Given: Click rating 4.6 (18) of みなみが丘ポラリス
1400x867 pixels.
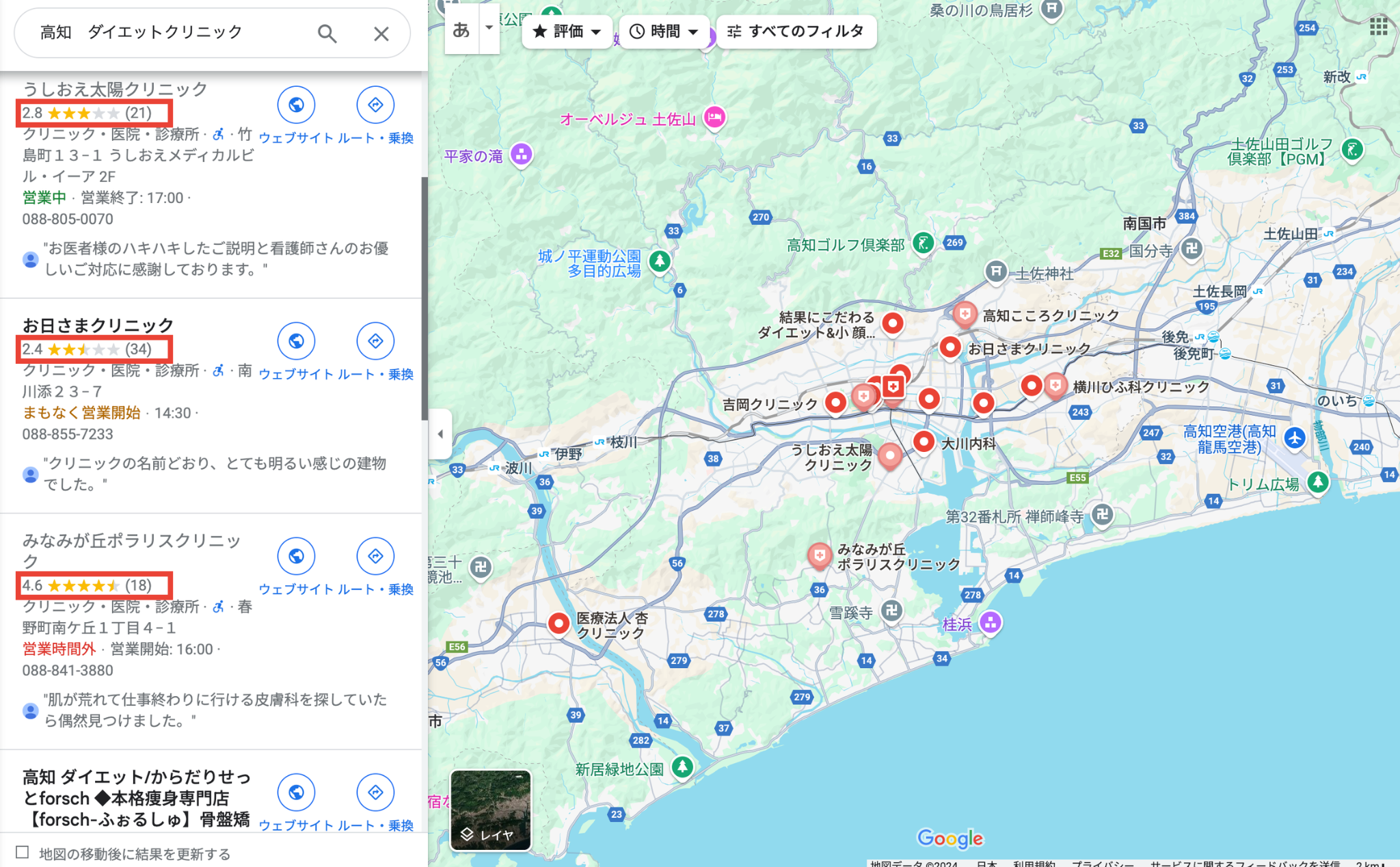Looking at the screenshot, I should coord(87,585).
